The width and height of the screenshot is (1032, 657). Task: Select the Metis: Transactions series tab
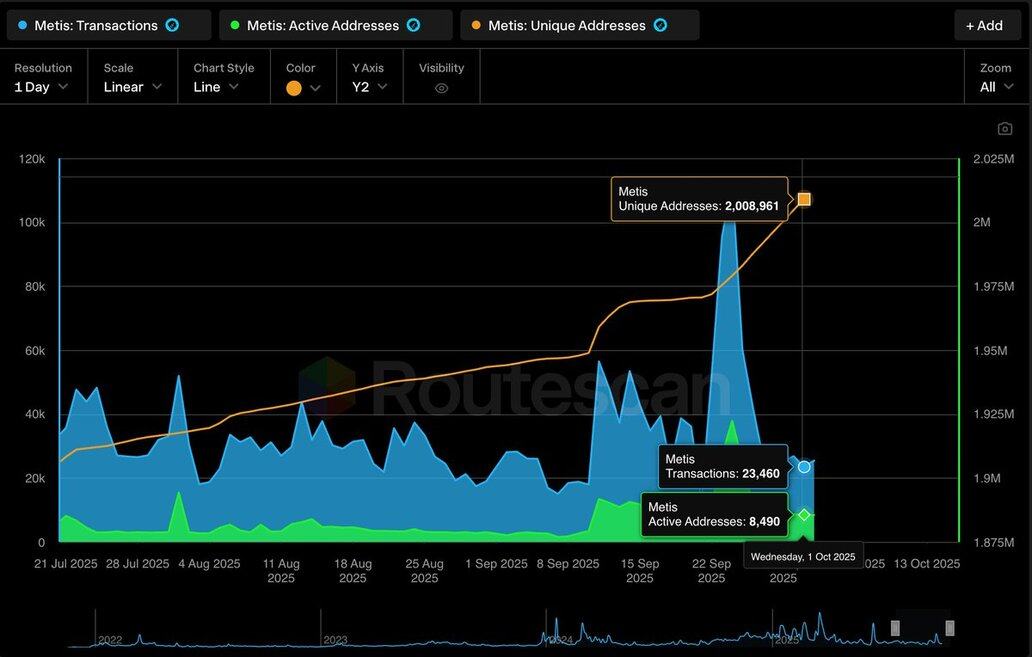97,25
